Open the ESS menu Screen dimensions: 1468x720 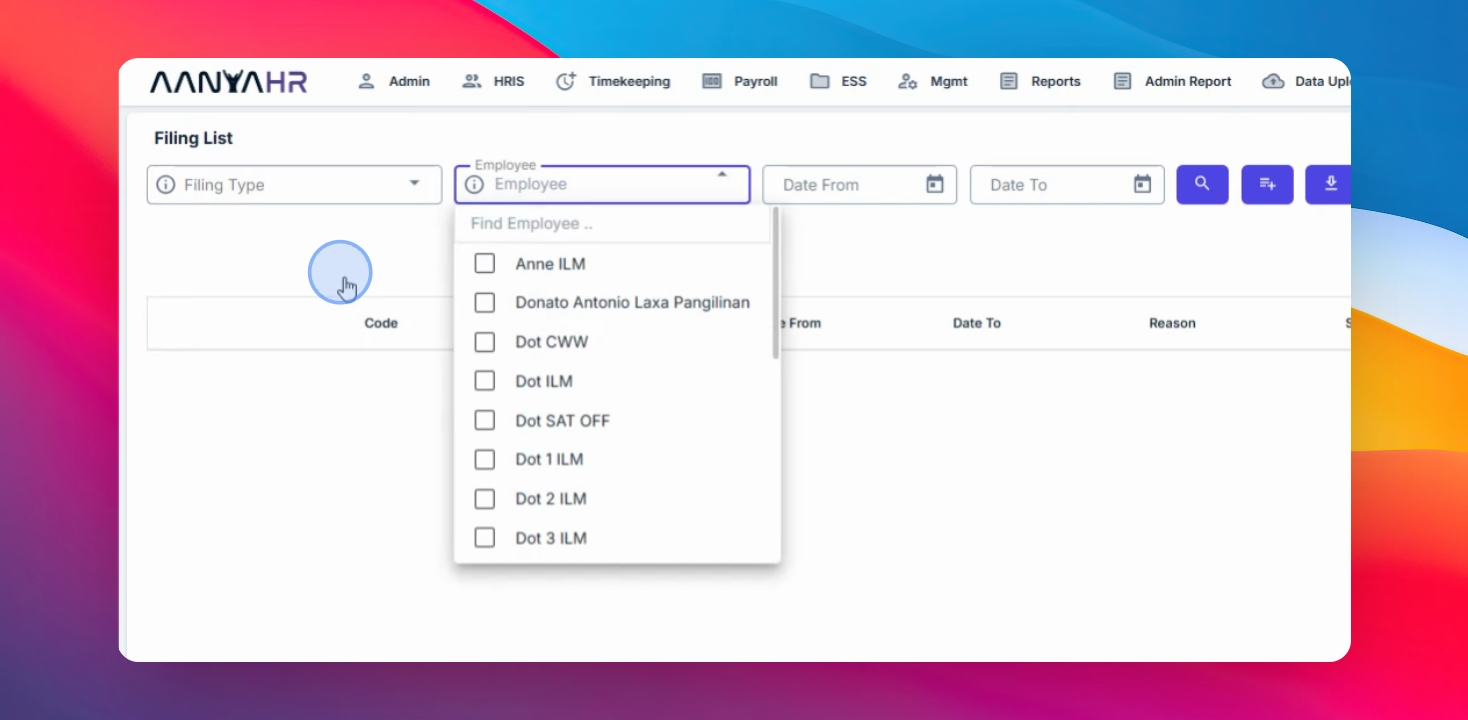click(x=838, y=81)
